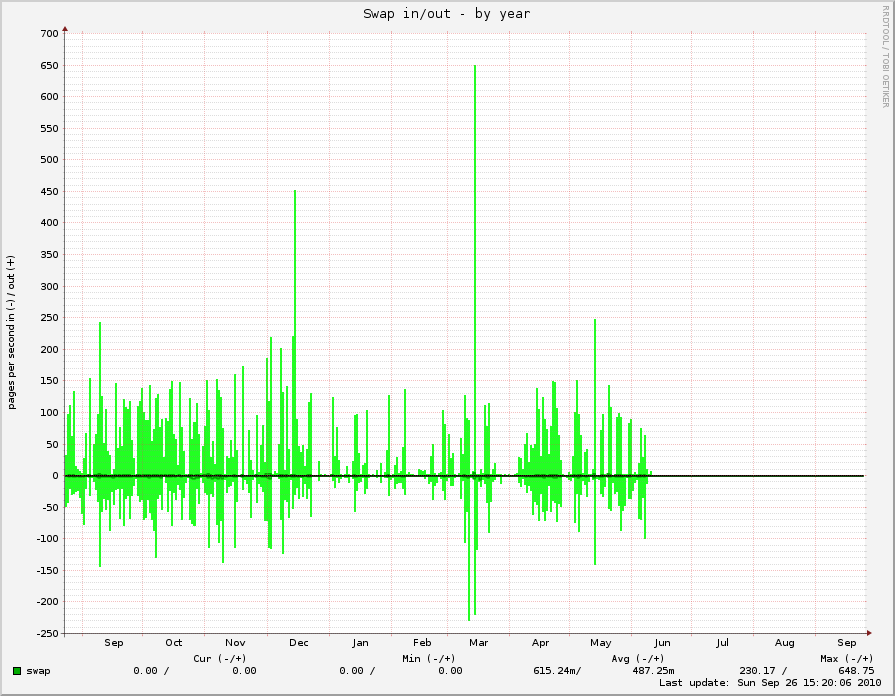Viewport: 895px width, 696px height.
Task: Click the "600" y-axis label
Action: coord(50,96)
